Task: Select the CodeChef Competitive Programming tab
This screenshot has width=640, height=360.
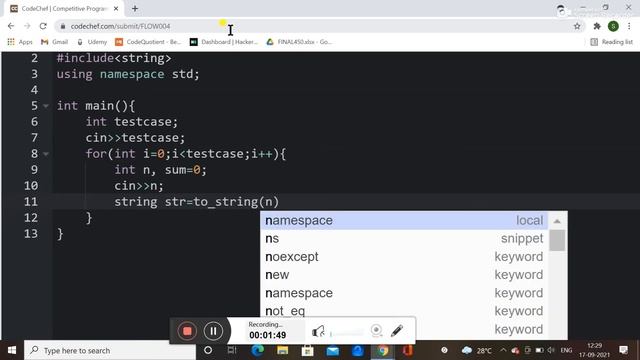Action: pos(64,8)
